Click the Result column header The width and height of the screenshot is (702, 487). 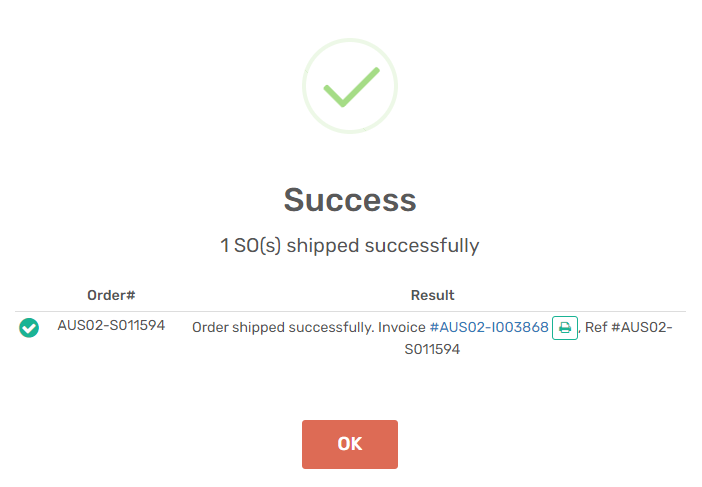tap(432, 295)
